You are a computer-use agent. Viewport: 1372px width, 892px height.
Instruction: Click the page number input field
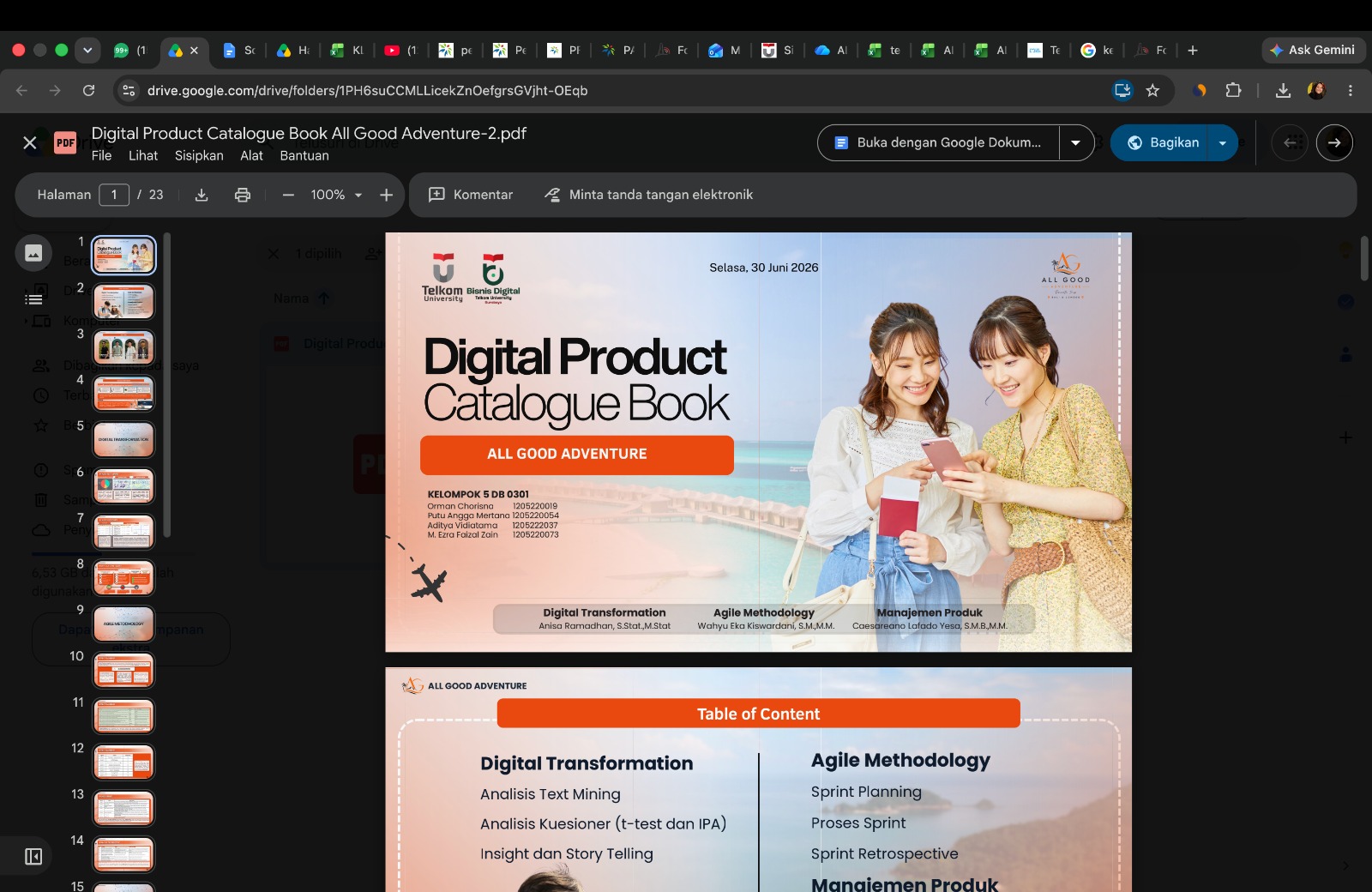(x=114, y=195)
